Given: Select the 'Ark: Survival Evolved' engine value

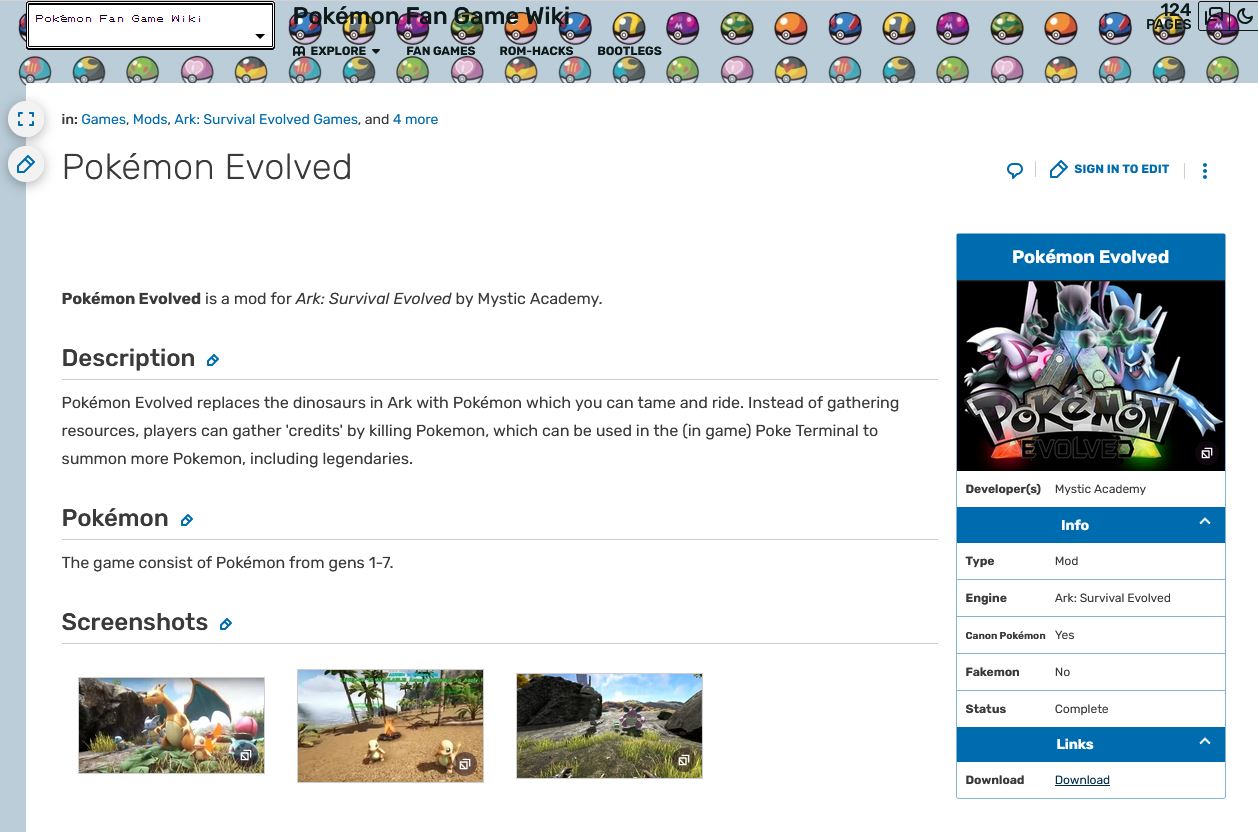Looking at the screenshot, I should pos(1112,598).
